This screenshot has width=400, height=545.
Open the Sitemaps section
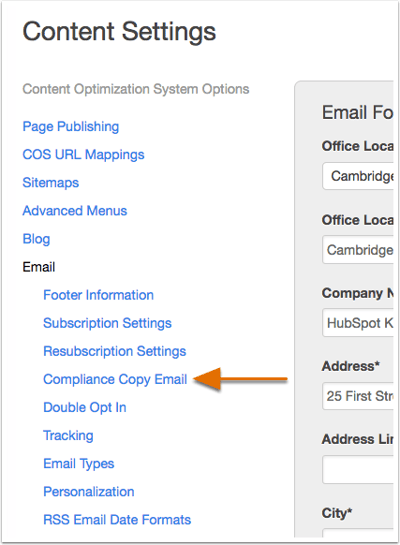[x=51, y=182]
